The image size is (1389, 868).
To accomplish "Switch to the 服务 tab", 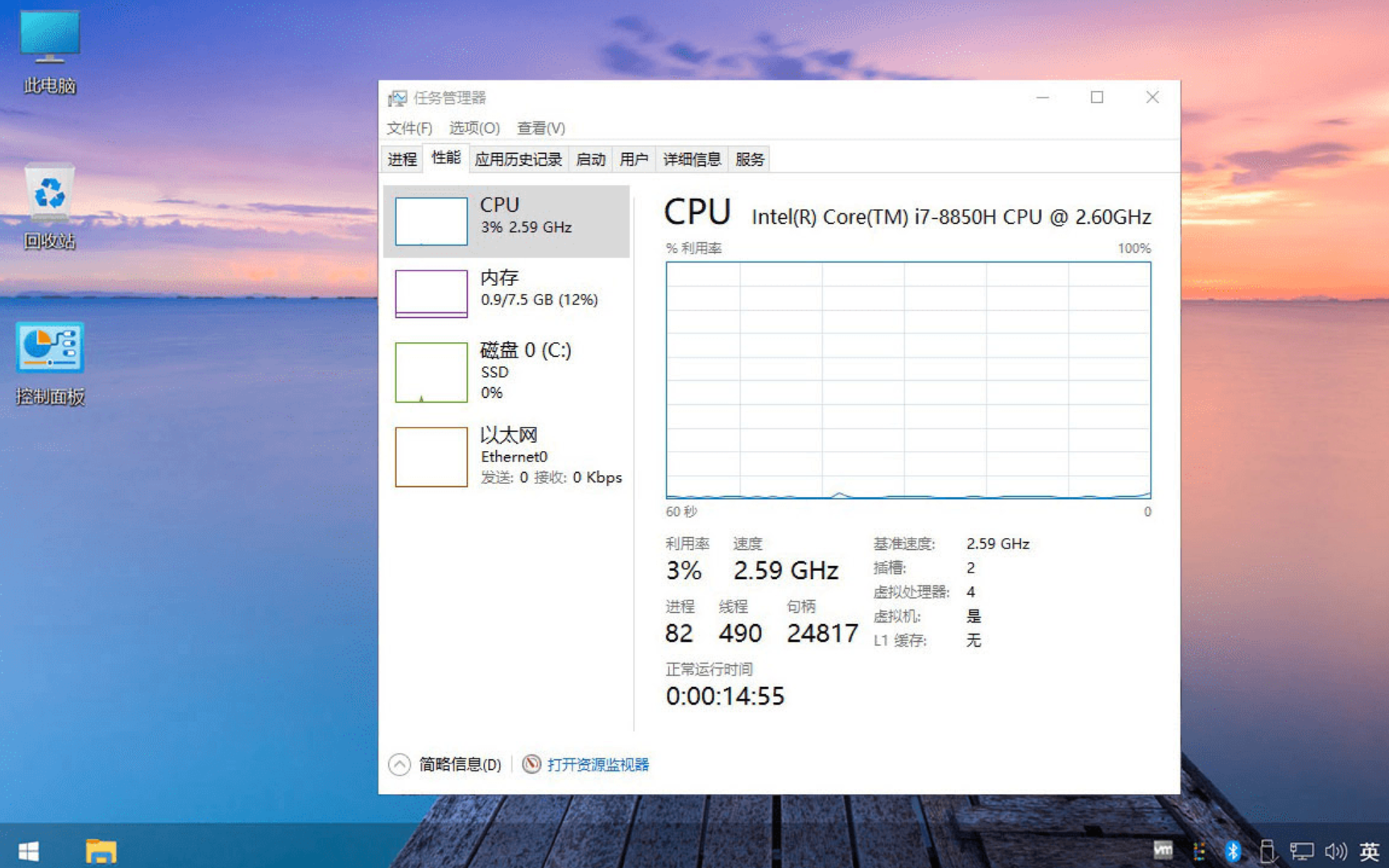I will point(749,159).
